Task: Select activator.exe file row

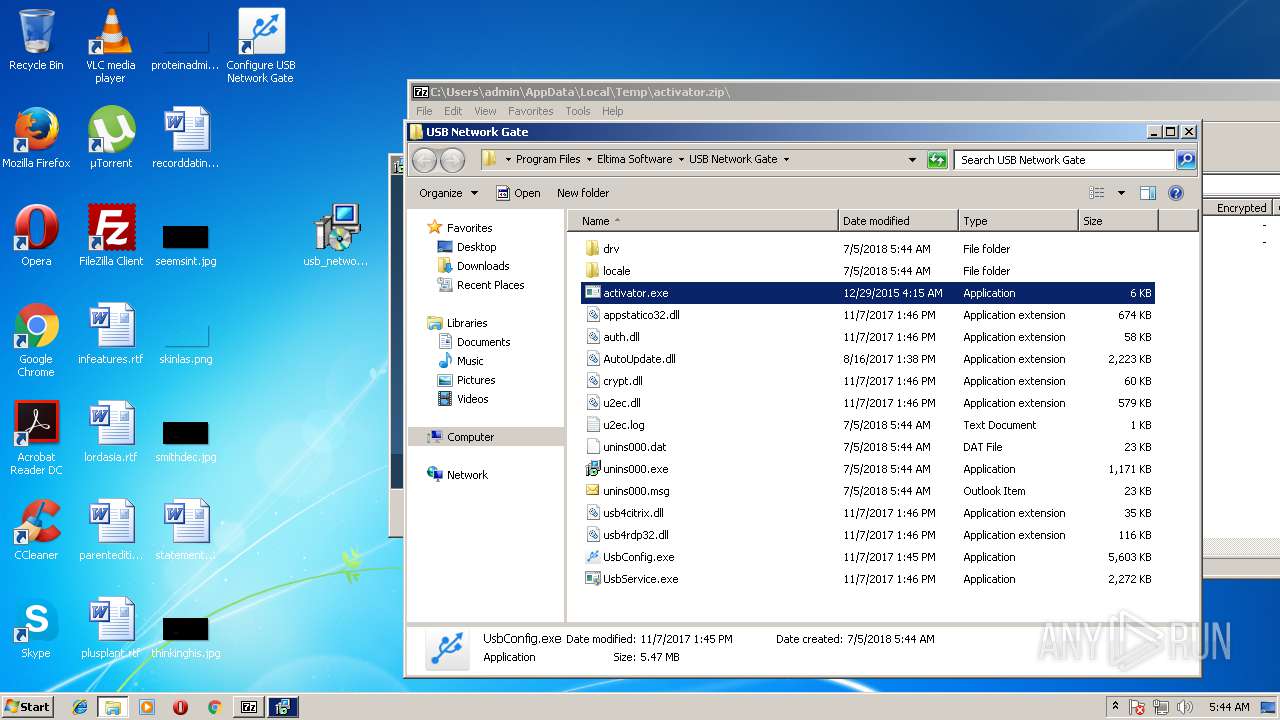Action: point(868,293)
